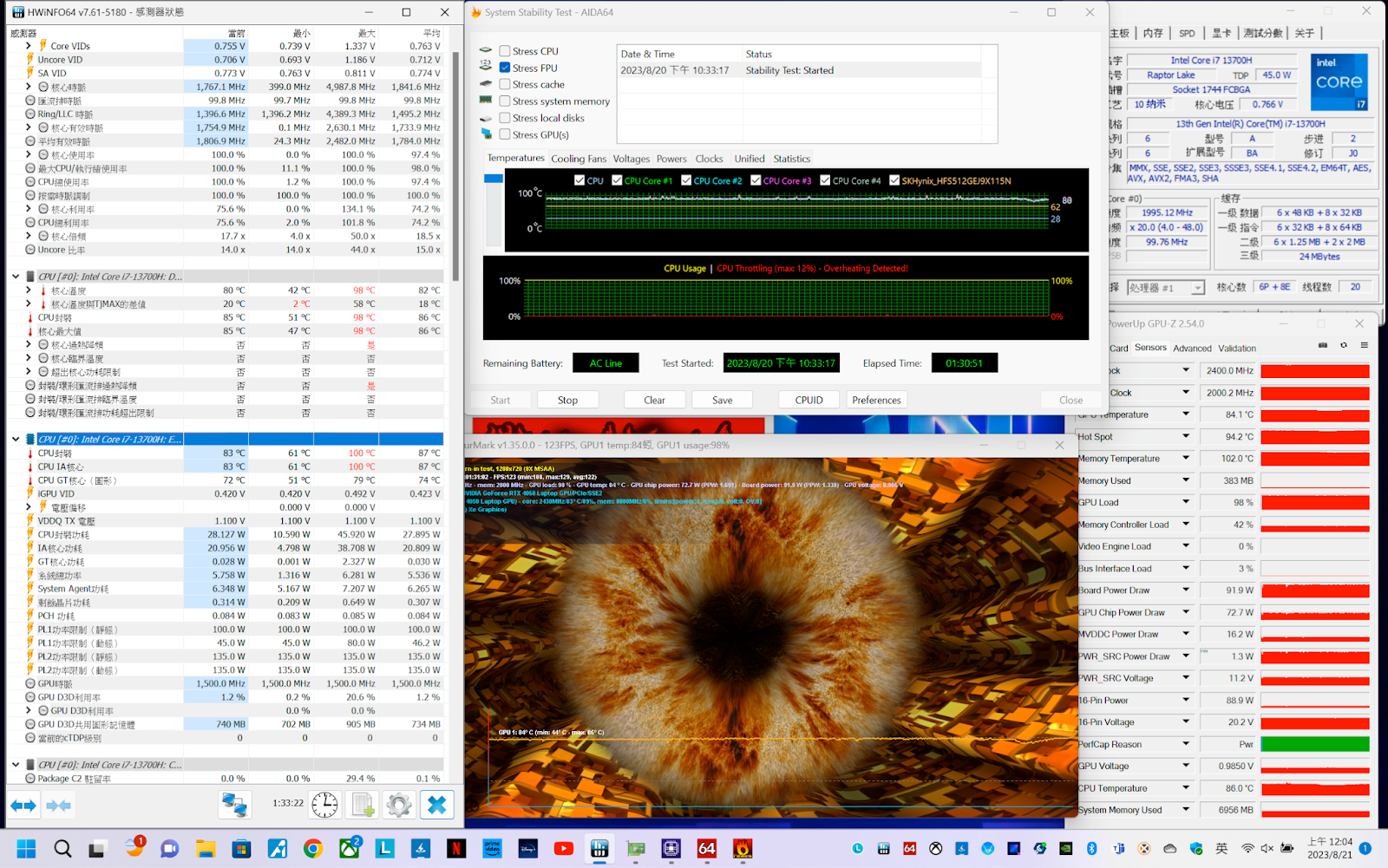Click GPU Load red sensor graph

tap(1315, 503)
